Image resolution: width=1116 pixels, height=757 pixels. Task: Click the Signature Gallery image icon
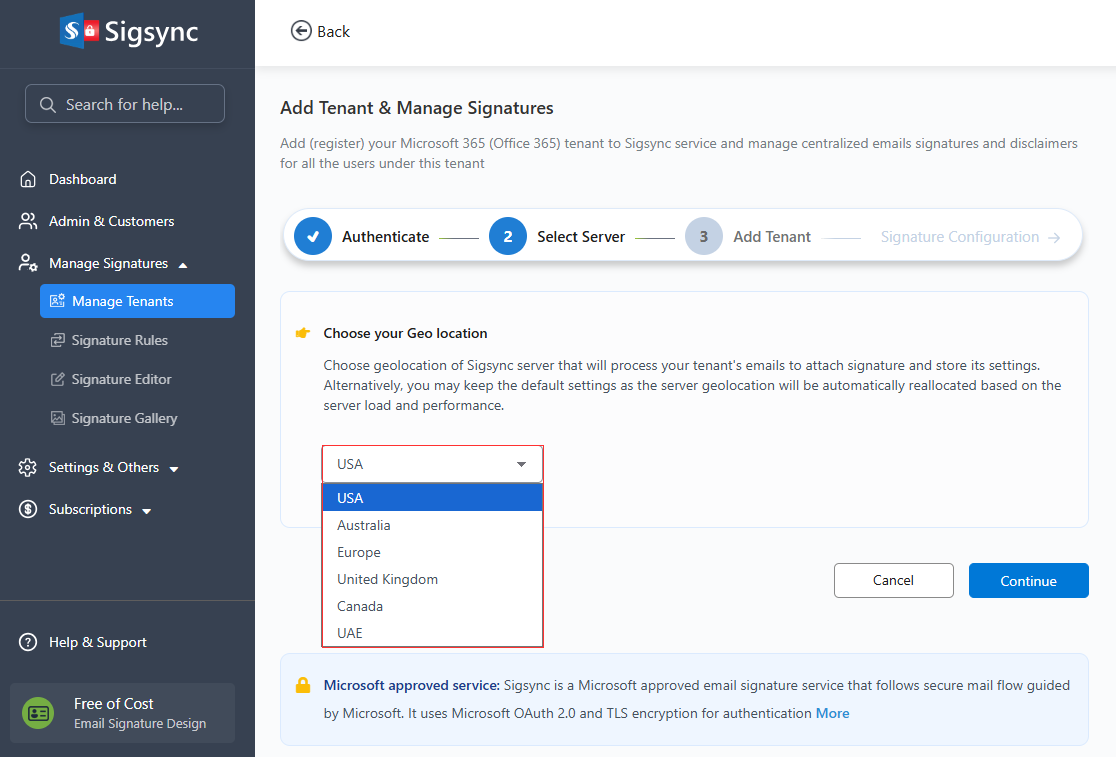[x=58, y=418]
